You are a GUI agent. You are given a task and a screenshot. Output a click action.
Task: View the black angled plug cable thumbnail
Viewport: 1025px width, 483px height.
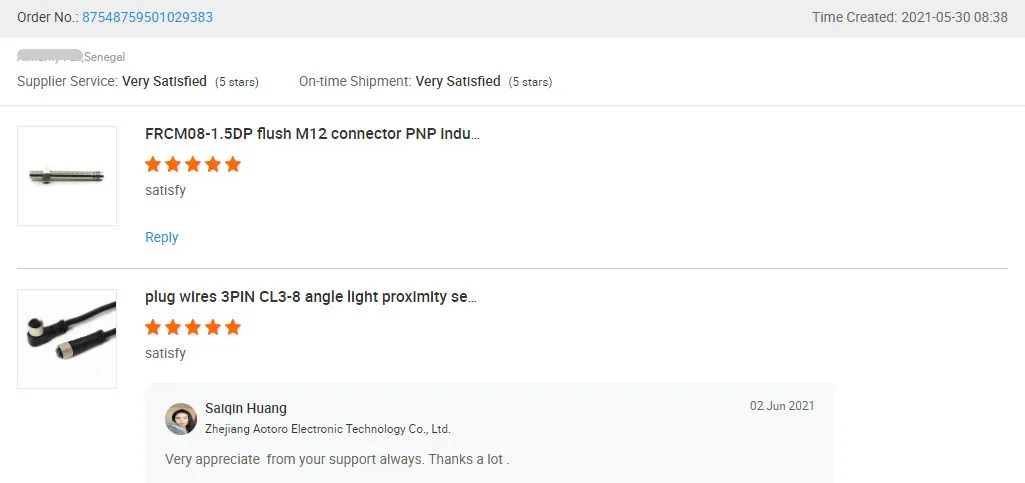click(x=67, y=339)
